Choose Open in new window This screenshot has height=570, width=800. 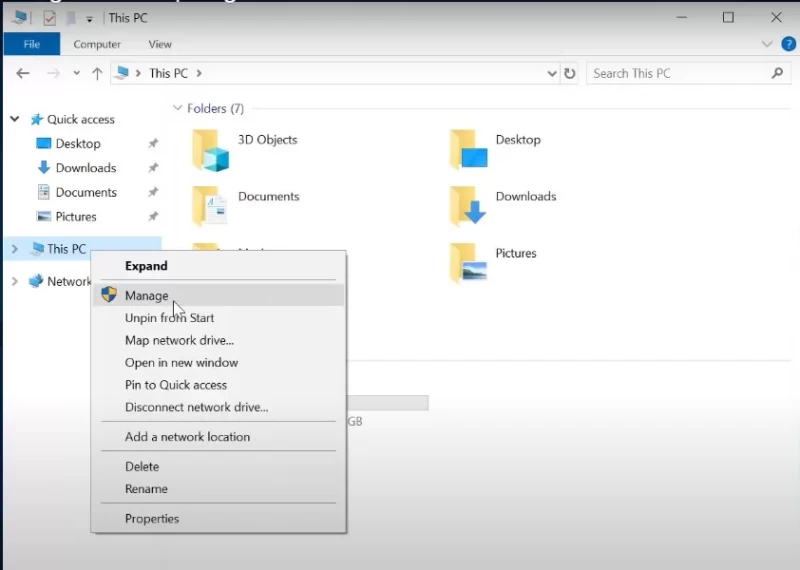point(218,363)
